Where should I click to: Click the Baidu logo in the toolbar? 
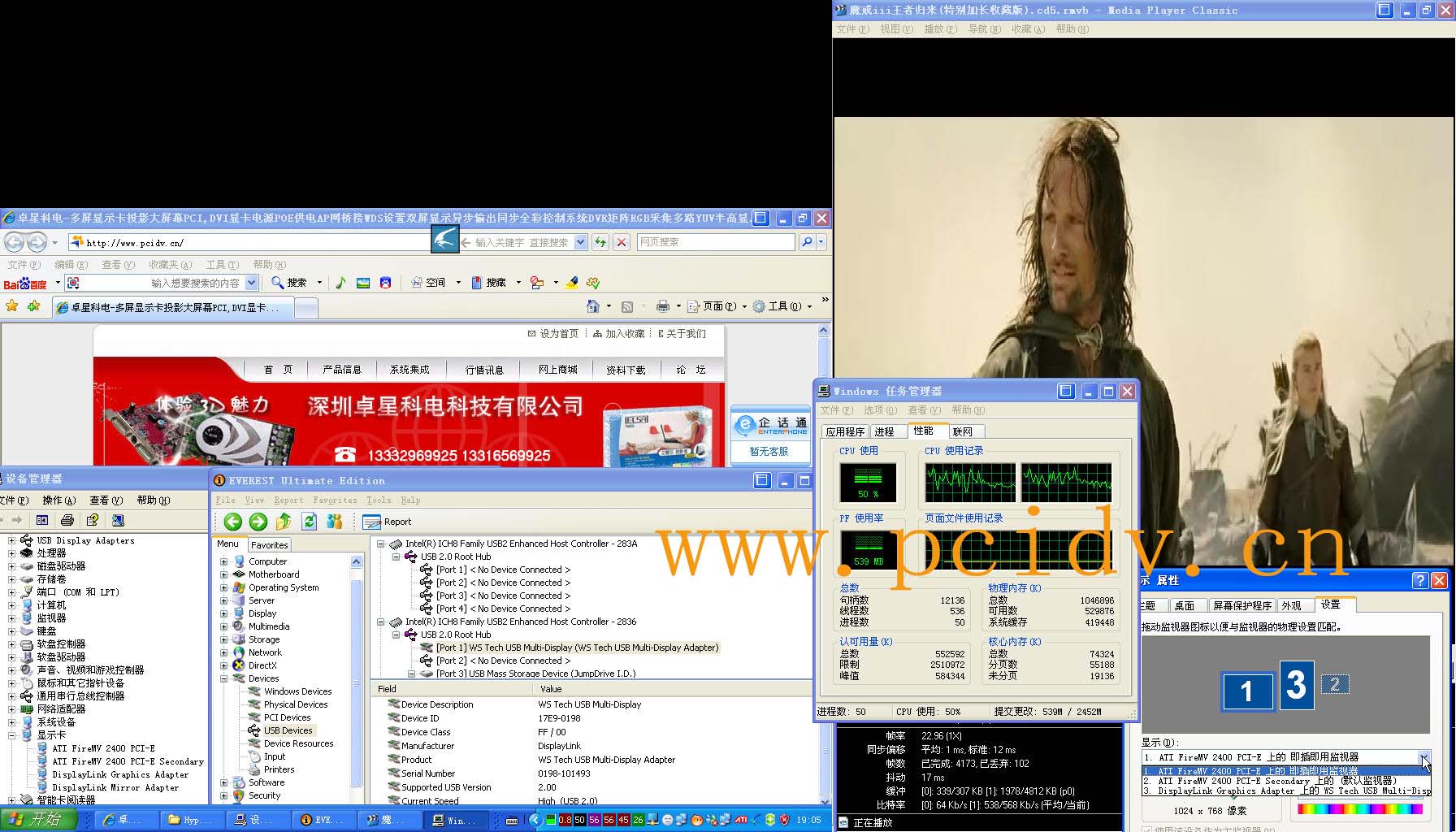pos(25,284)
